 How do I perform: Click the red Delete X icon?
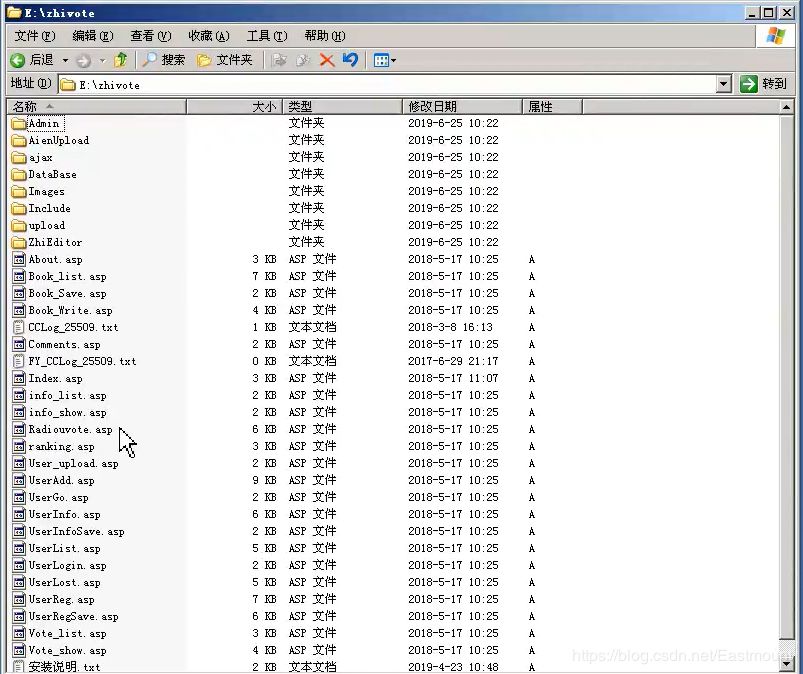(327, 60)
